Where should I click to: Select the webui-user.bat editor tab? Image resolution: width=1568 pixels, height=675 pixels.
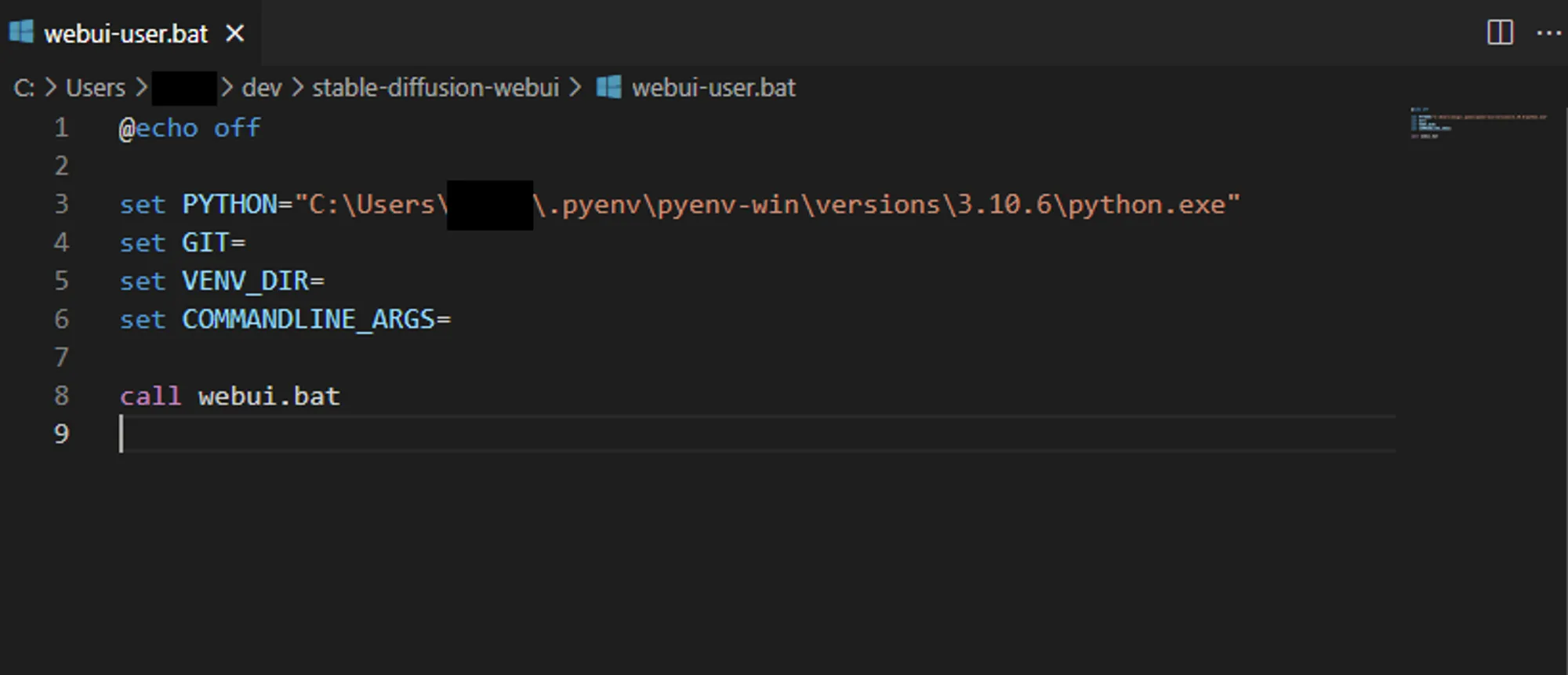(x=125, y=34)
